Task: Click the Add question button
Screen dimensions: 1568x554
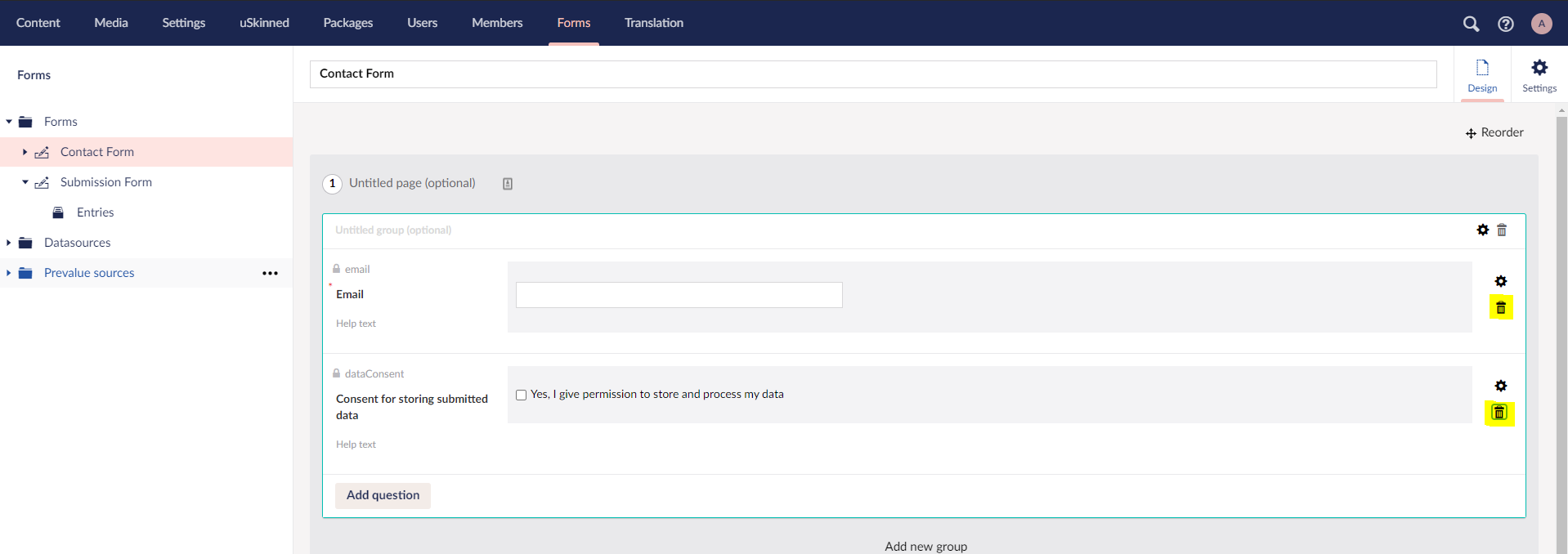Action: [383, 495]
